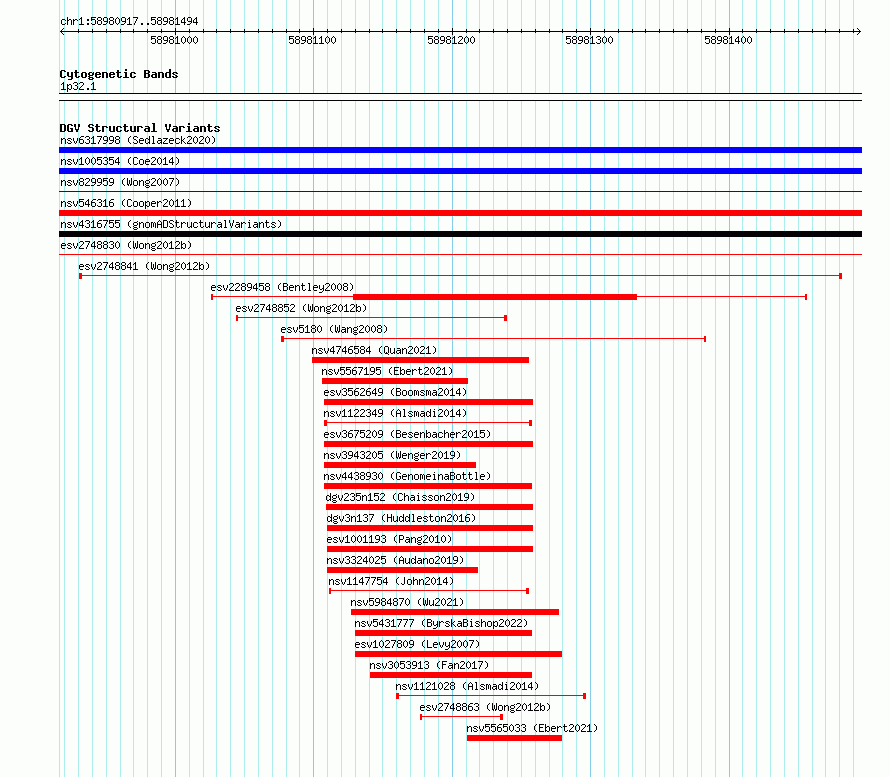
Task: Select the dgv235n152 (Chaisson2019) label
Action: click(400, 497)
